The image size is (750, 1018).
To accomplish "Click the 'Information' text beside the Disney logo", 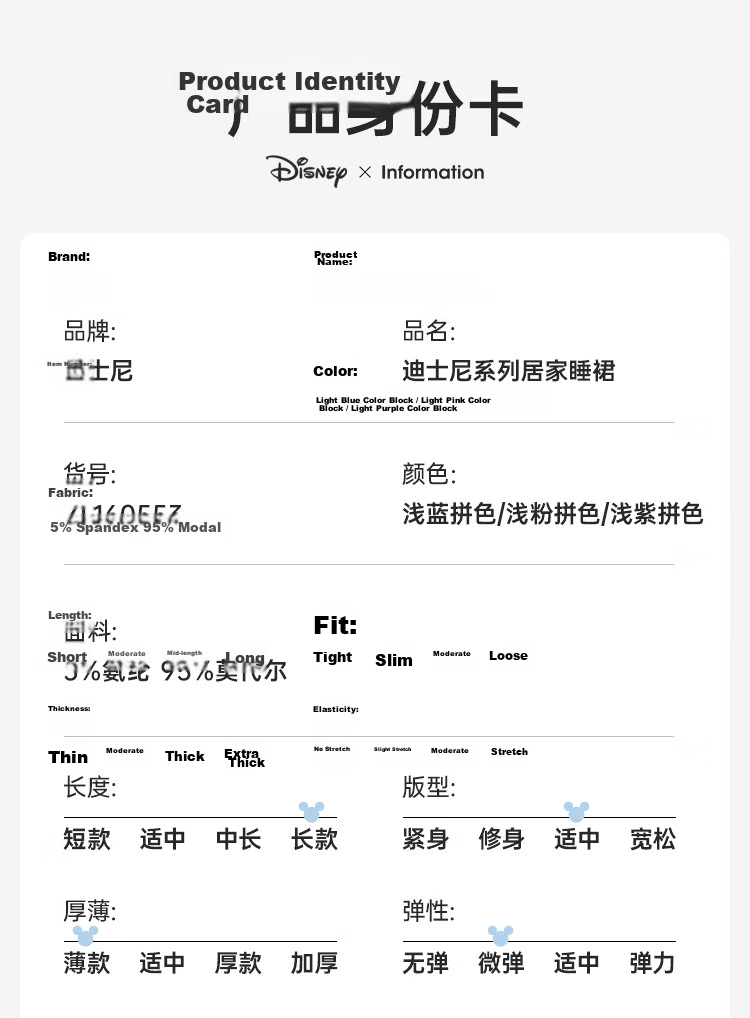I will click(432, 172).
